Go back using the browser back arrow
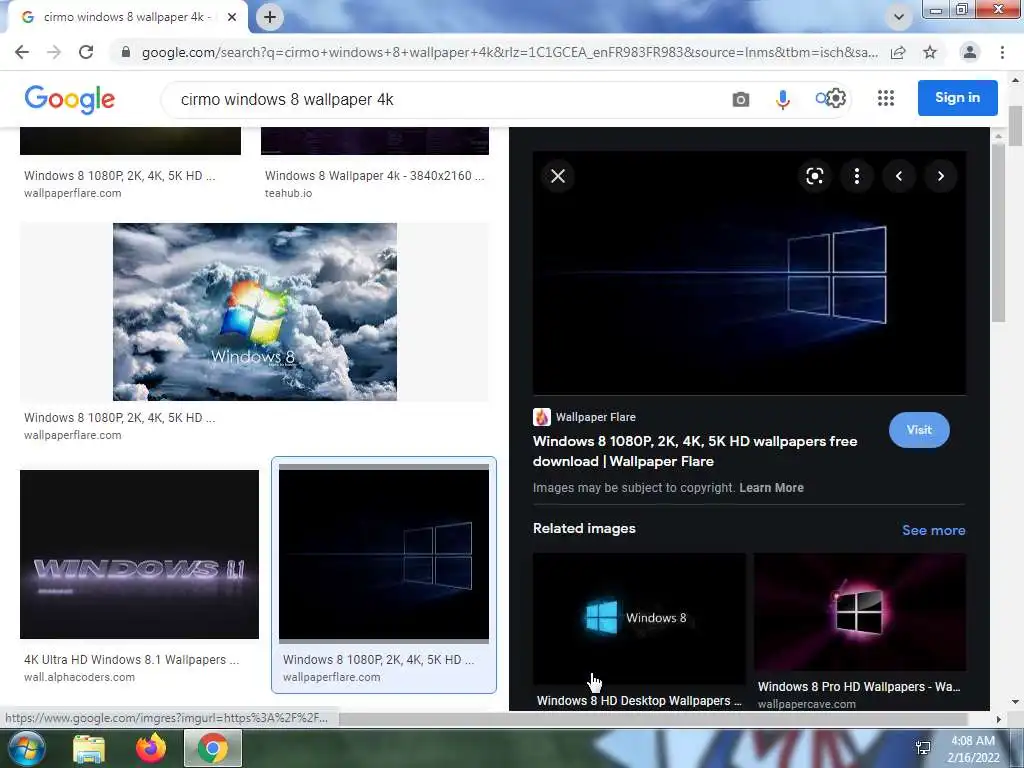The height and width of the screenshot is (768, 1024). 22,52
